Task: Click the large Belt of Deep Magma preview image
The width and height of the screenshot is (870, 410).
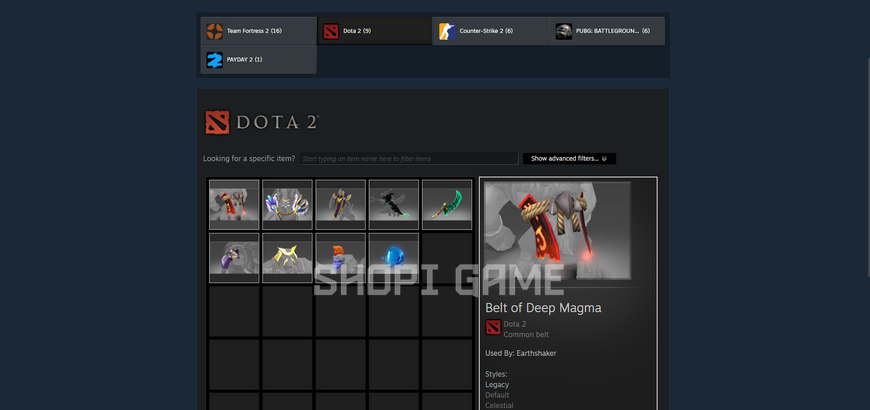Action: tap(557, 231)
